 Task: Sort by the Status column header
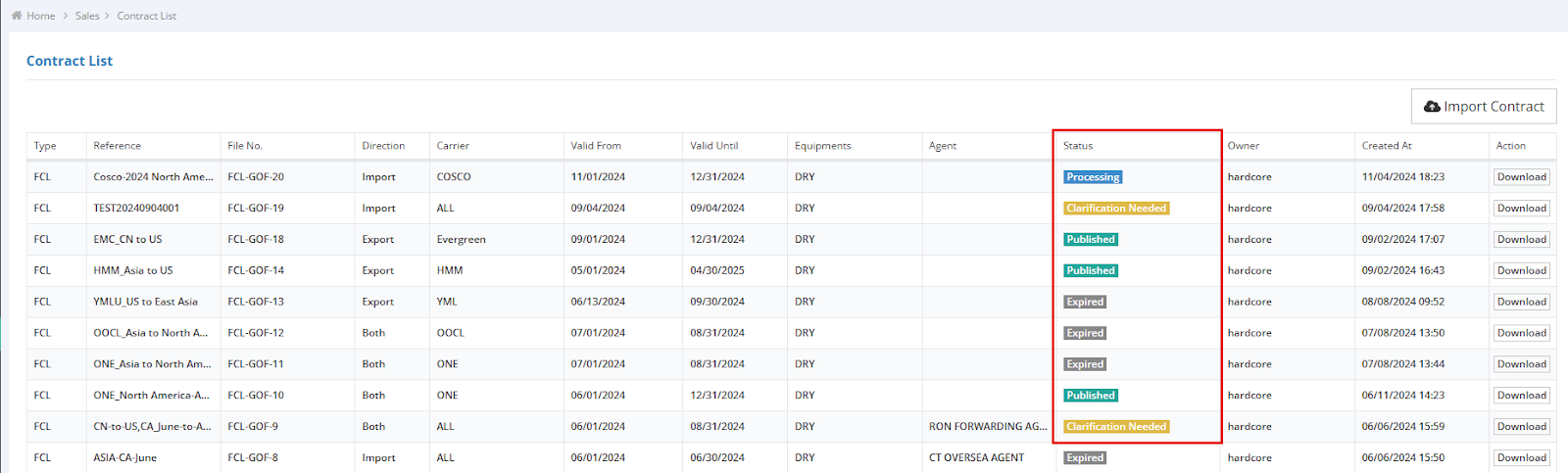click(1078, 146)
